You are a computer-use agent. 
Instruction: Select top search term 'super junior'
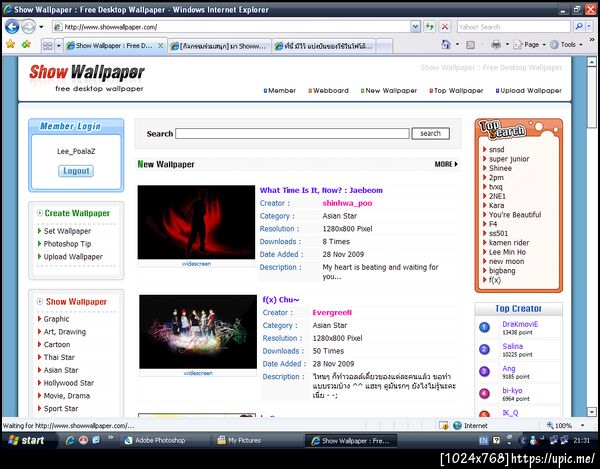tap(509, 159)
